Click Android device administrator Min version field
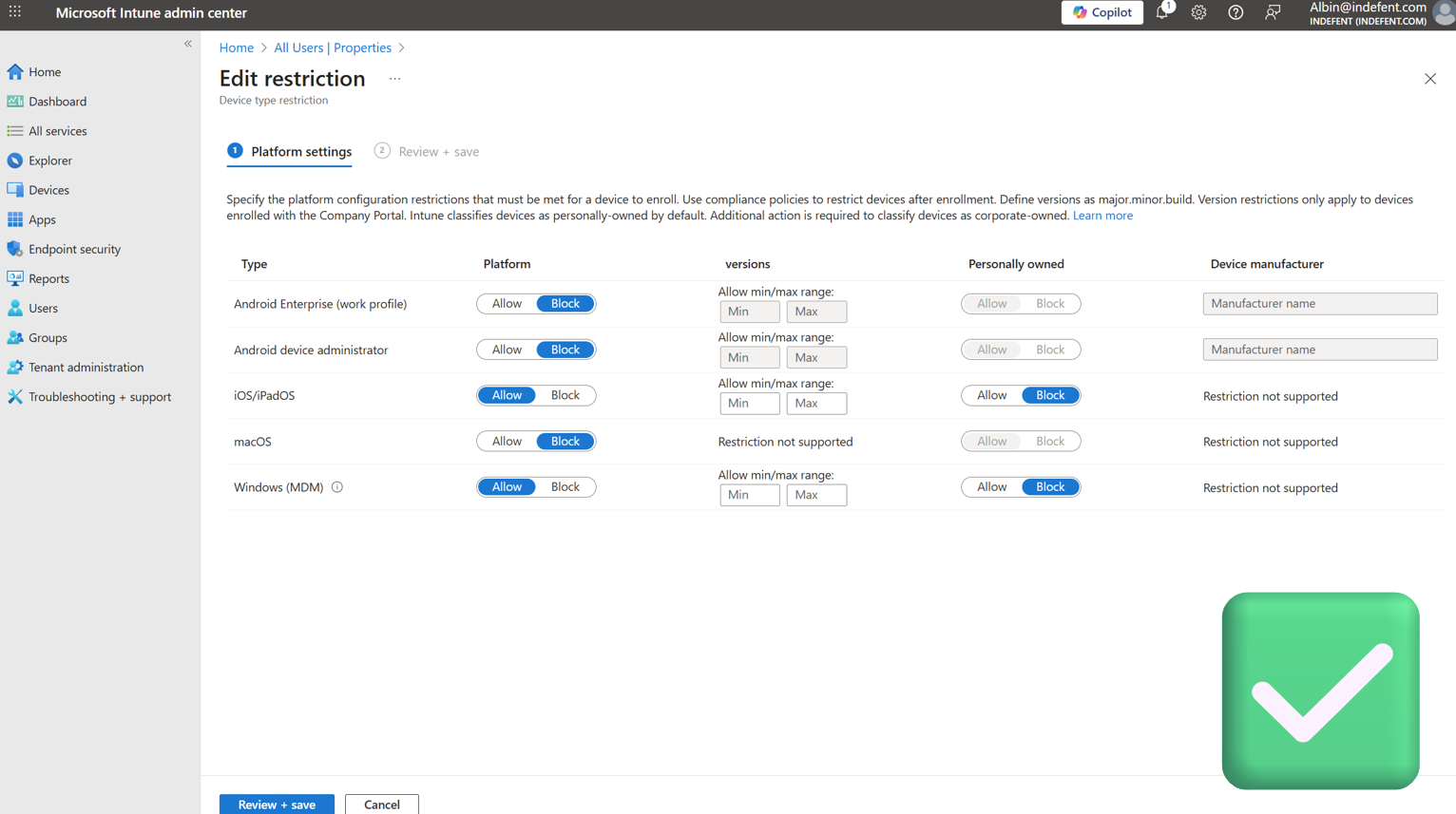This screenshot has width=1456, height=814. 750,357
